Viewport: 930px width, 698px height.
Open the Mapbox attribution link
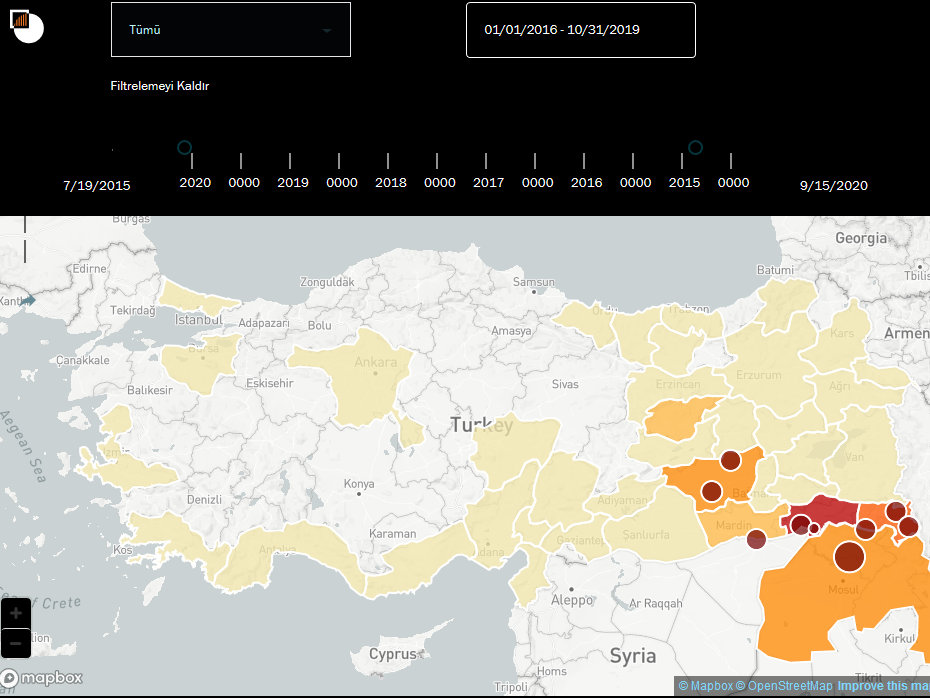[x=706, y=686]
